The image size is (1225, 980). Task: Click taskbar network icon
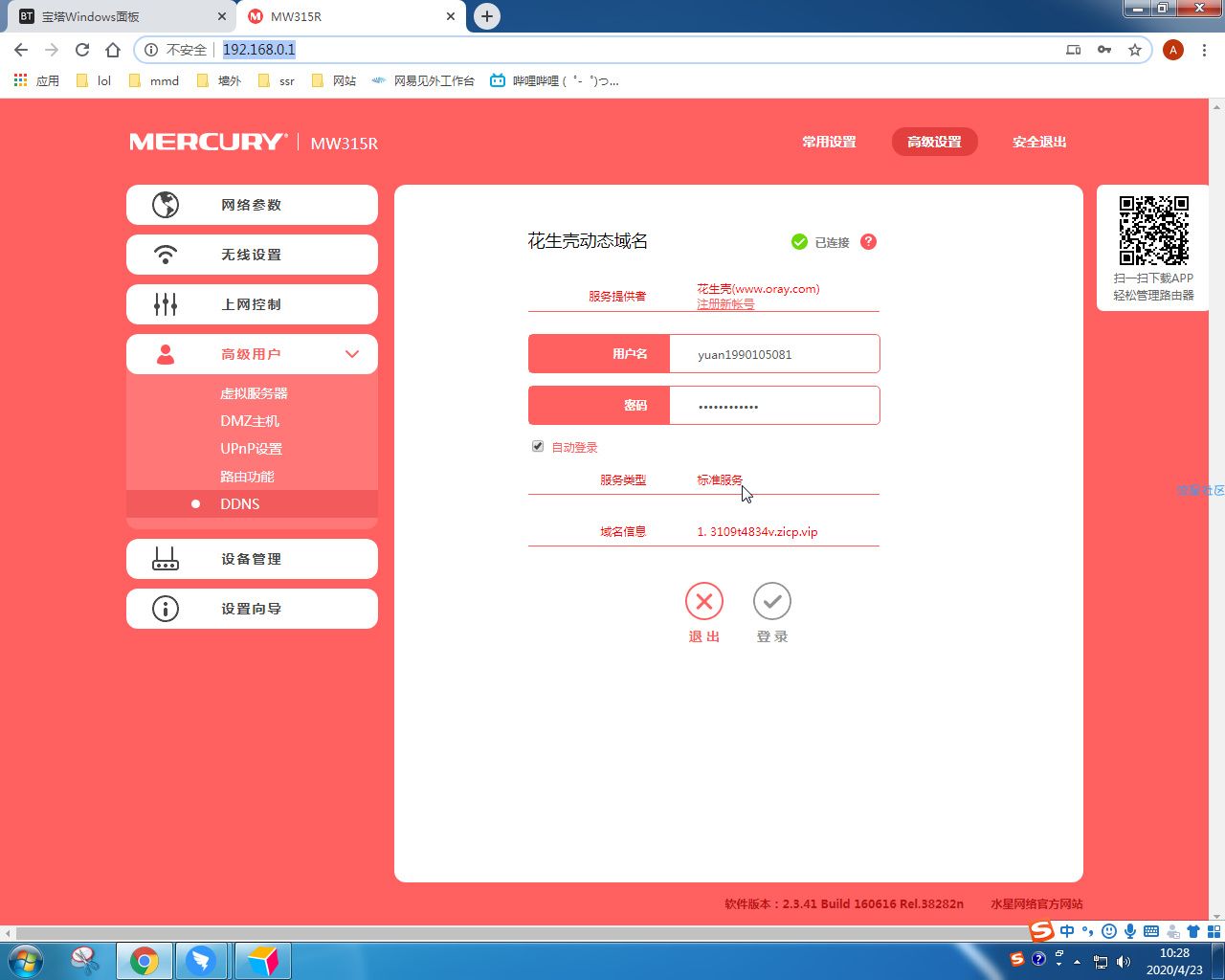coord(1101,962)
